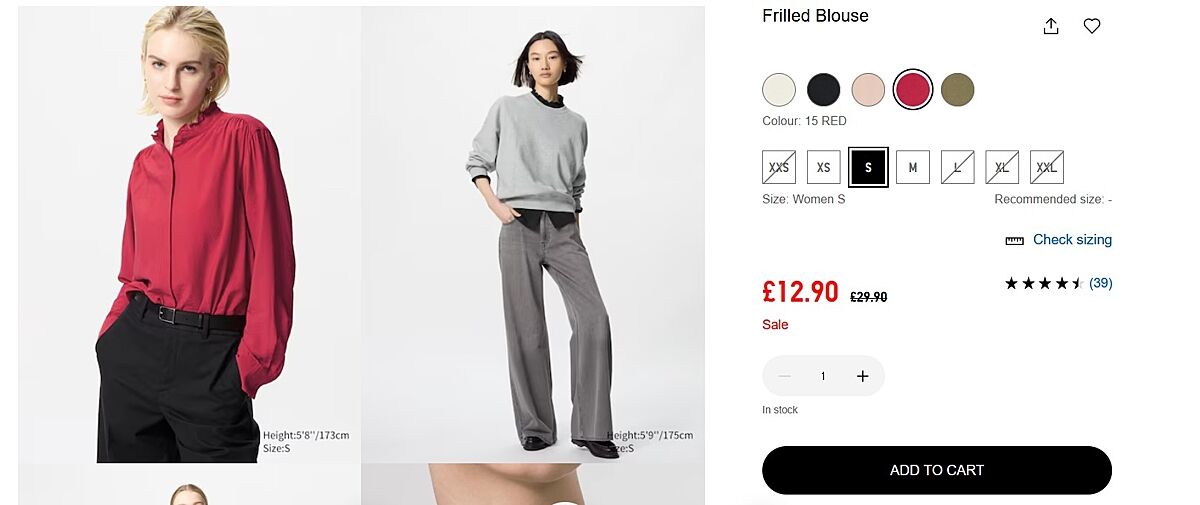Select the red colour swatch
Screen dimensions: 1200x505
click(x=912, y=90)
